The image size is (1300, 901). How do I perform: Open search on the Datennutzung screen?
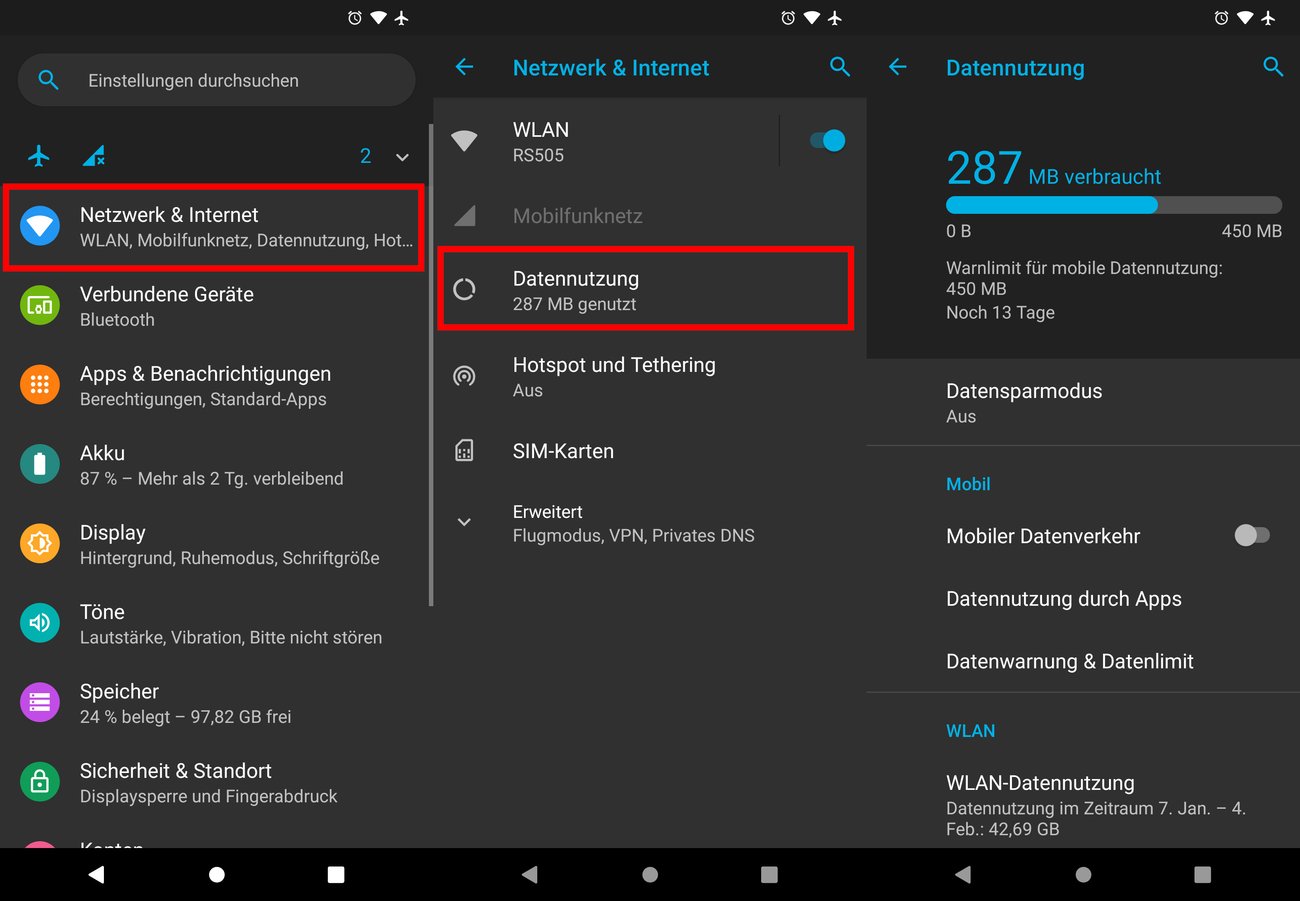coord(1272,67)
